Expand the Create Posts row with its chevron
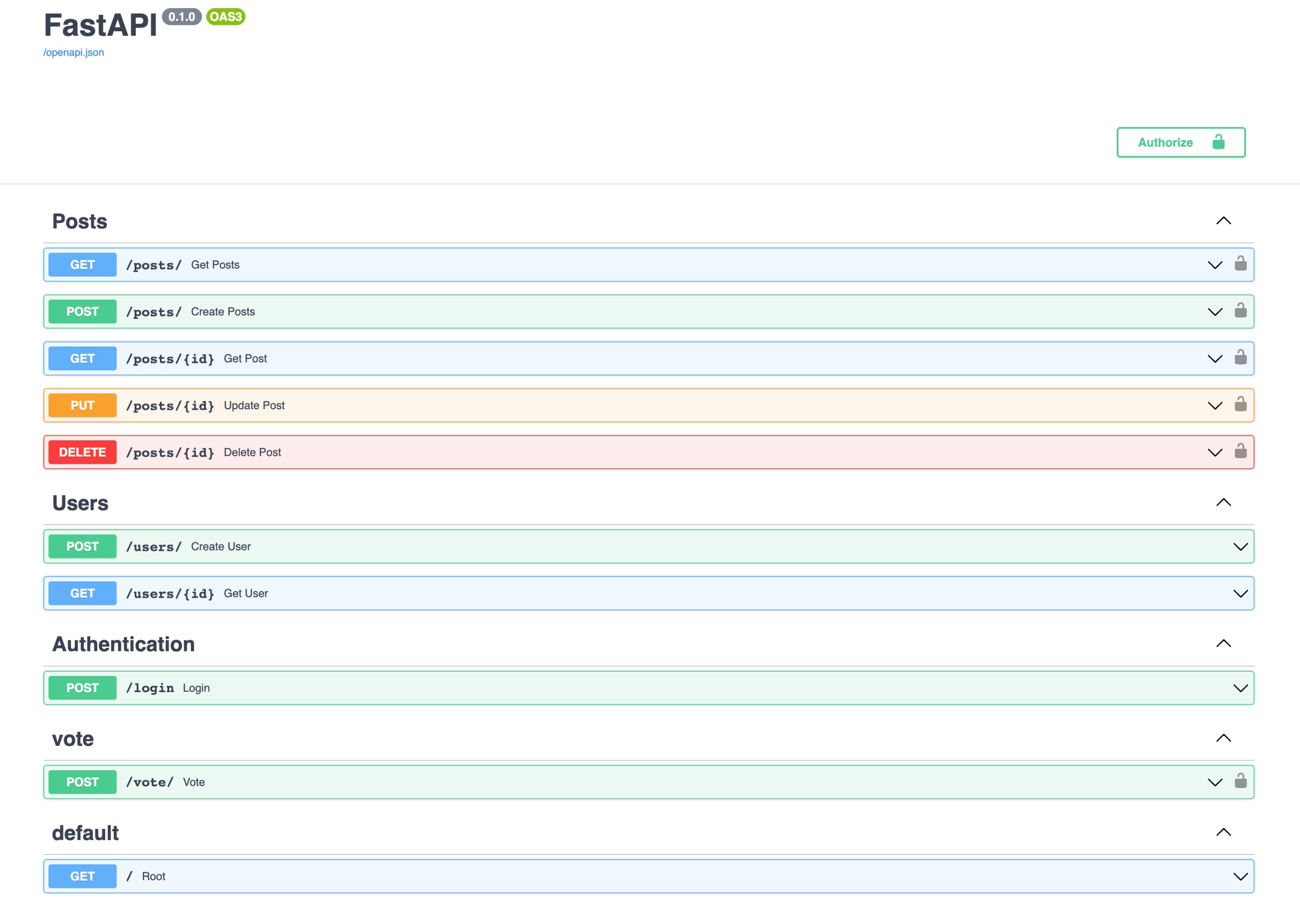Image resolution: width=1300 pixels, height=924 pixels. (x=1215, y=312)
